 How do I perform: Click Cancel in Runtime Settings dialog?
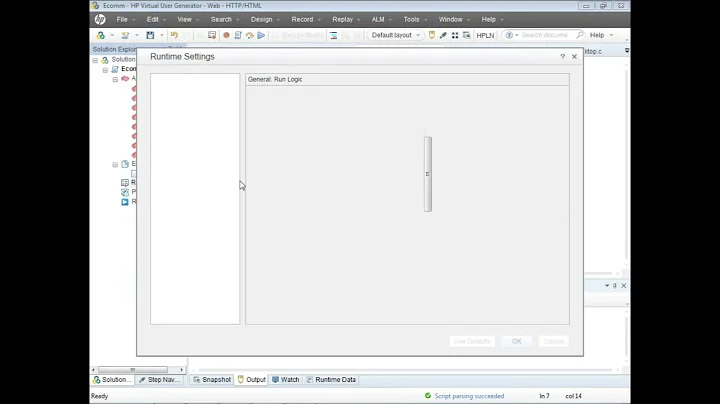coord(553,341)
